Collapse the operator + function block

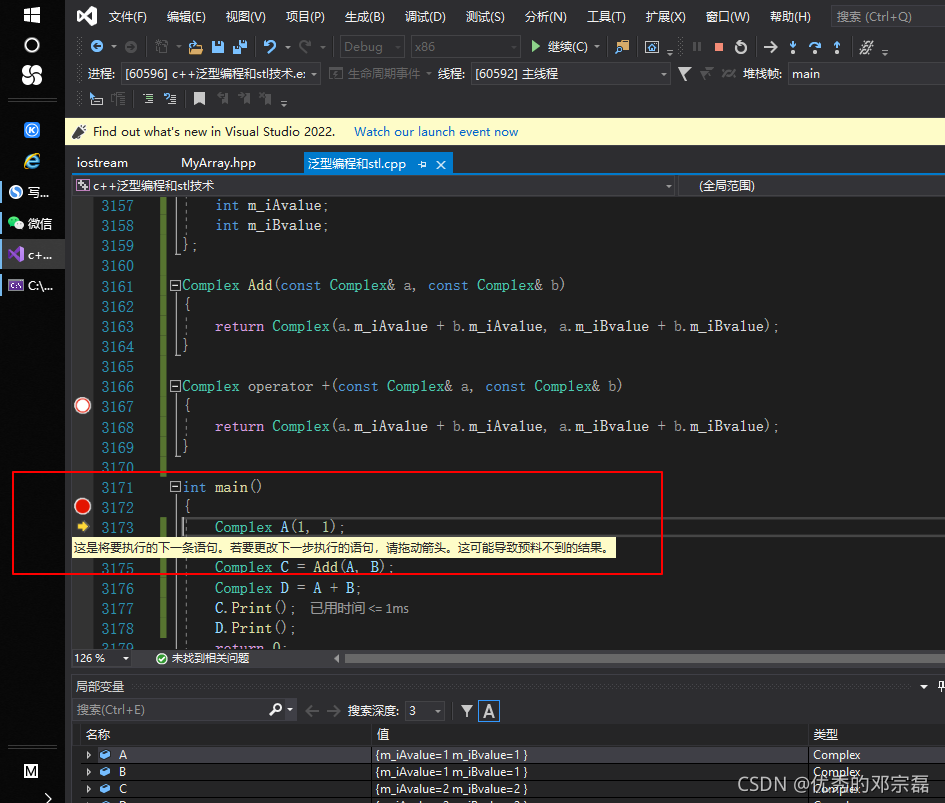[175, 386]
